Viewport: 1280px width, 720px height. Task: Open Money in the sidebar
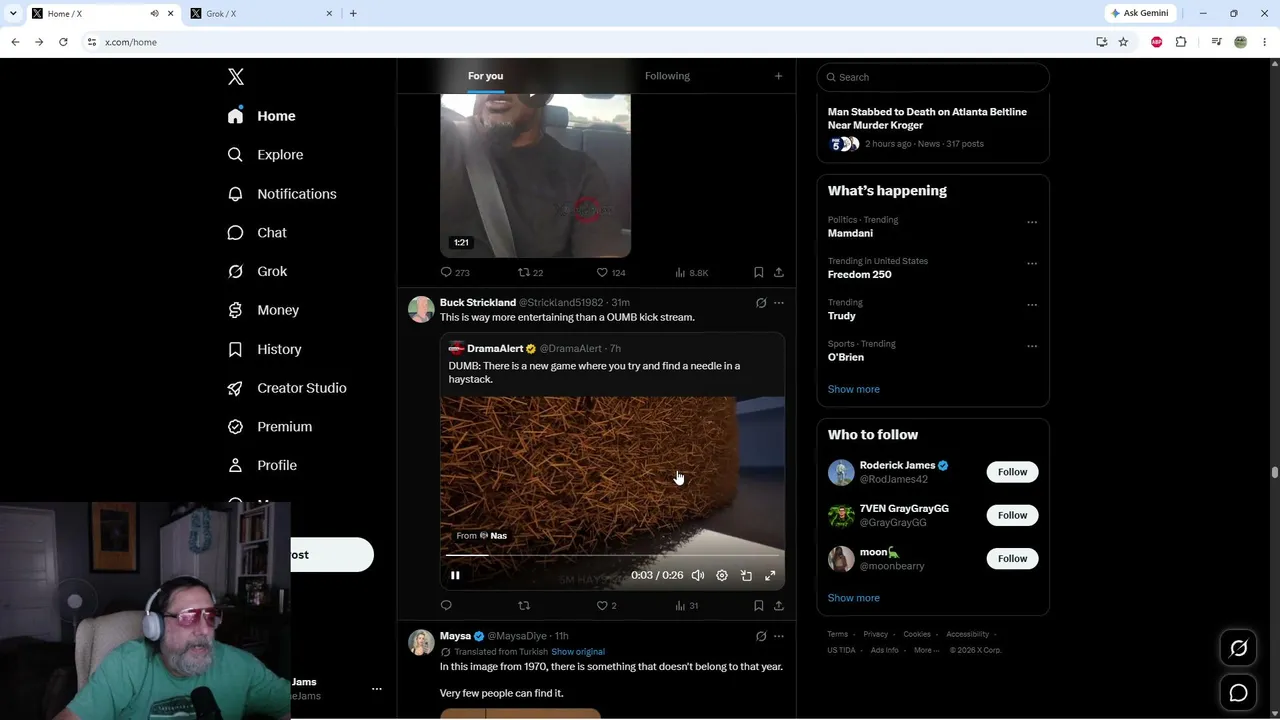pos(263,310)
